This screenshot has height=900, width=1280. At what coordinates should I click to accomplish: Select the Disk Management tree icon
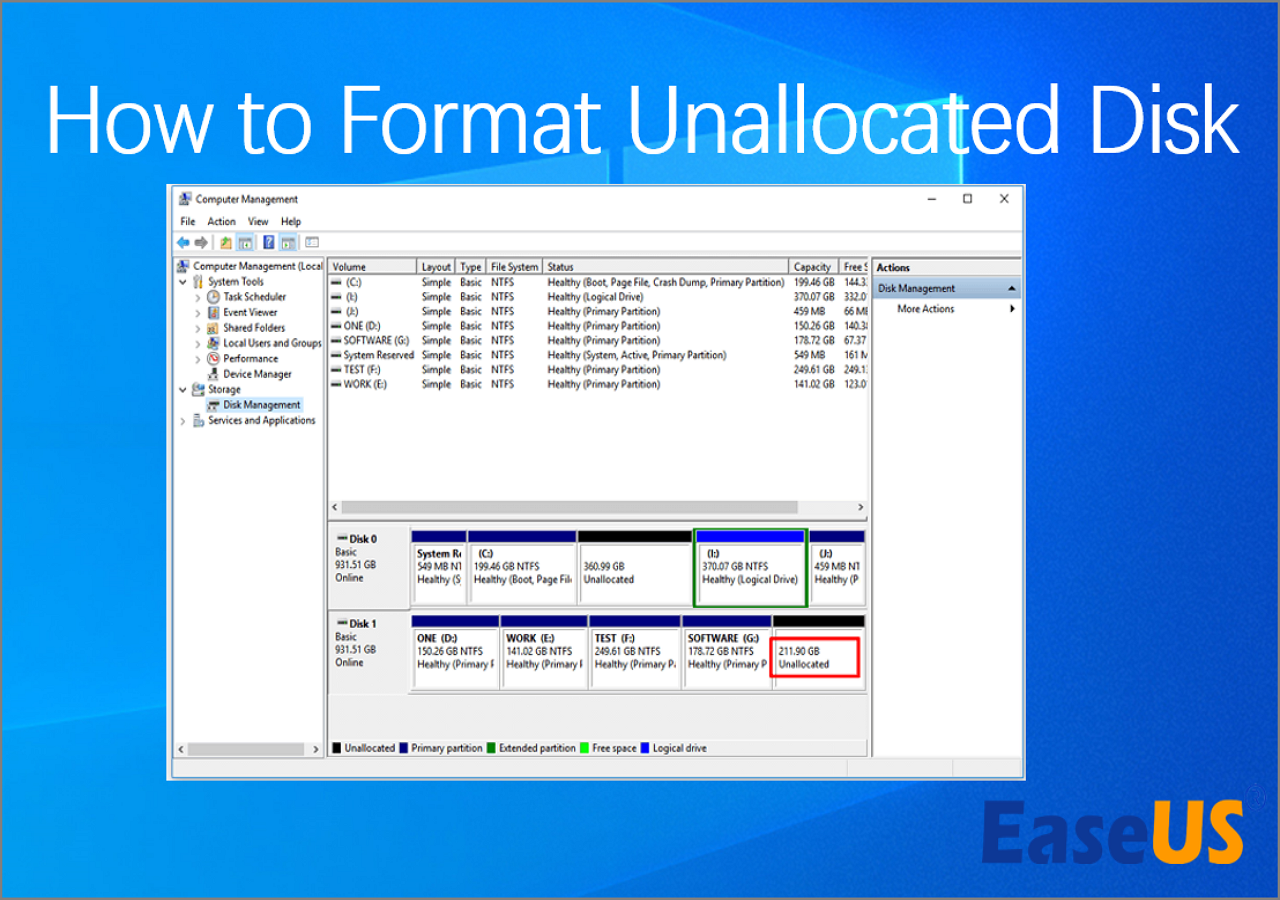point(213,405)
